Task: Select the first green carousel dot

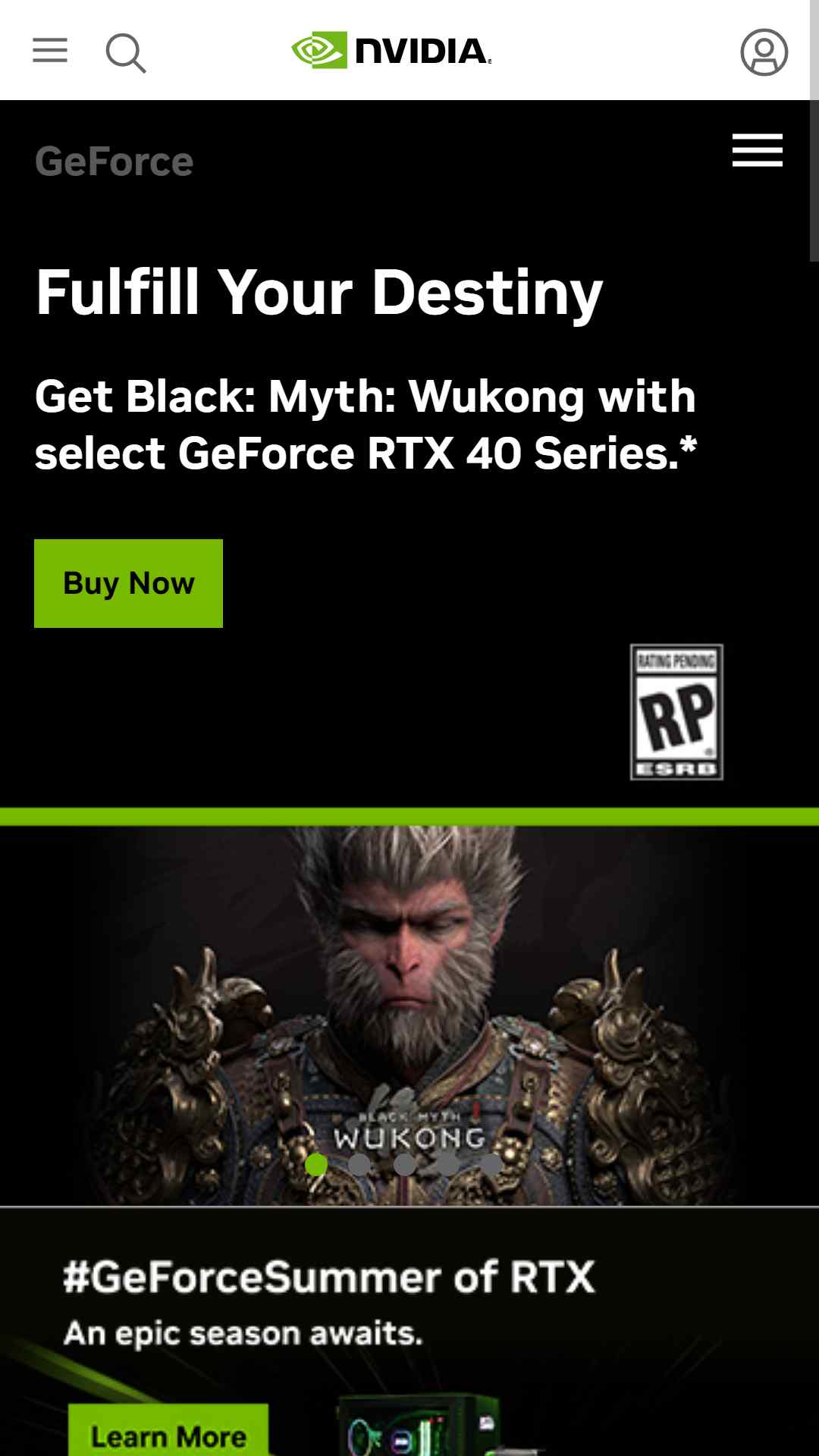Action: click(316, 1164)
